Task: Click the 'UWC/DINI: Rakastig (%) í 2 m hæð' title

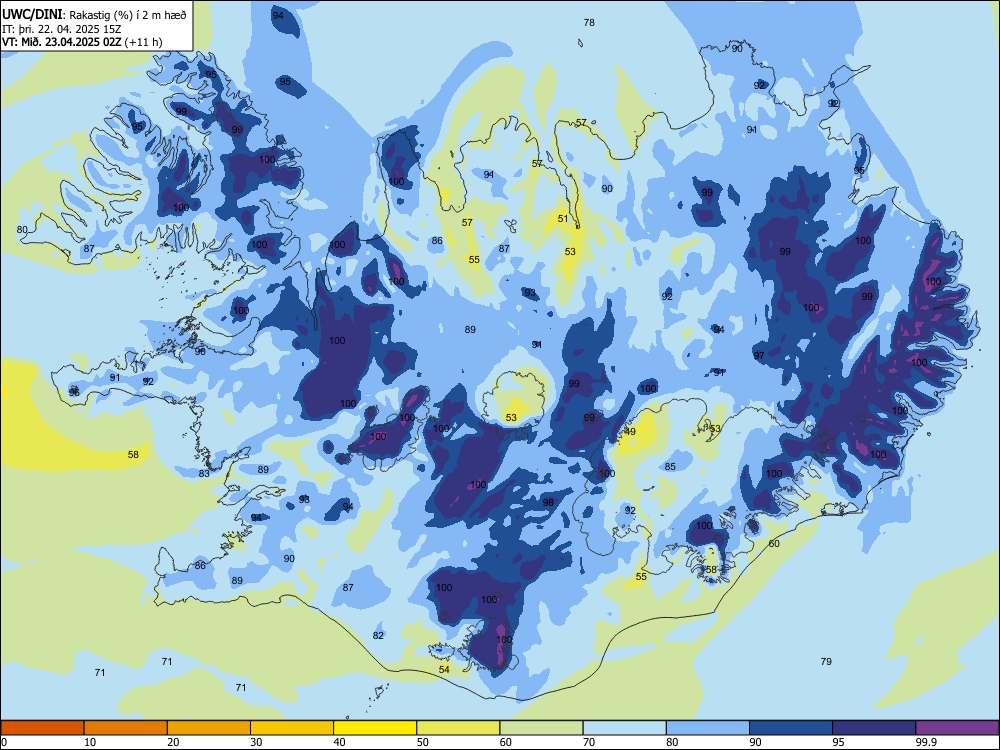Action: click(x=94, y=14)
